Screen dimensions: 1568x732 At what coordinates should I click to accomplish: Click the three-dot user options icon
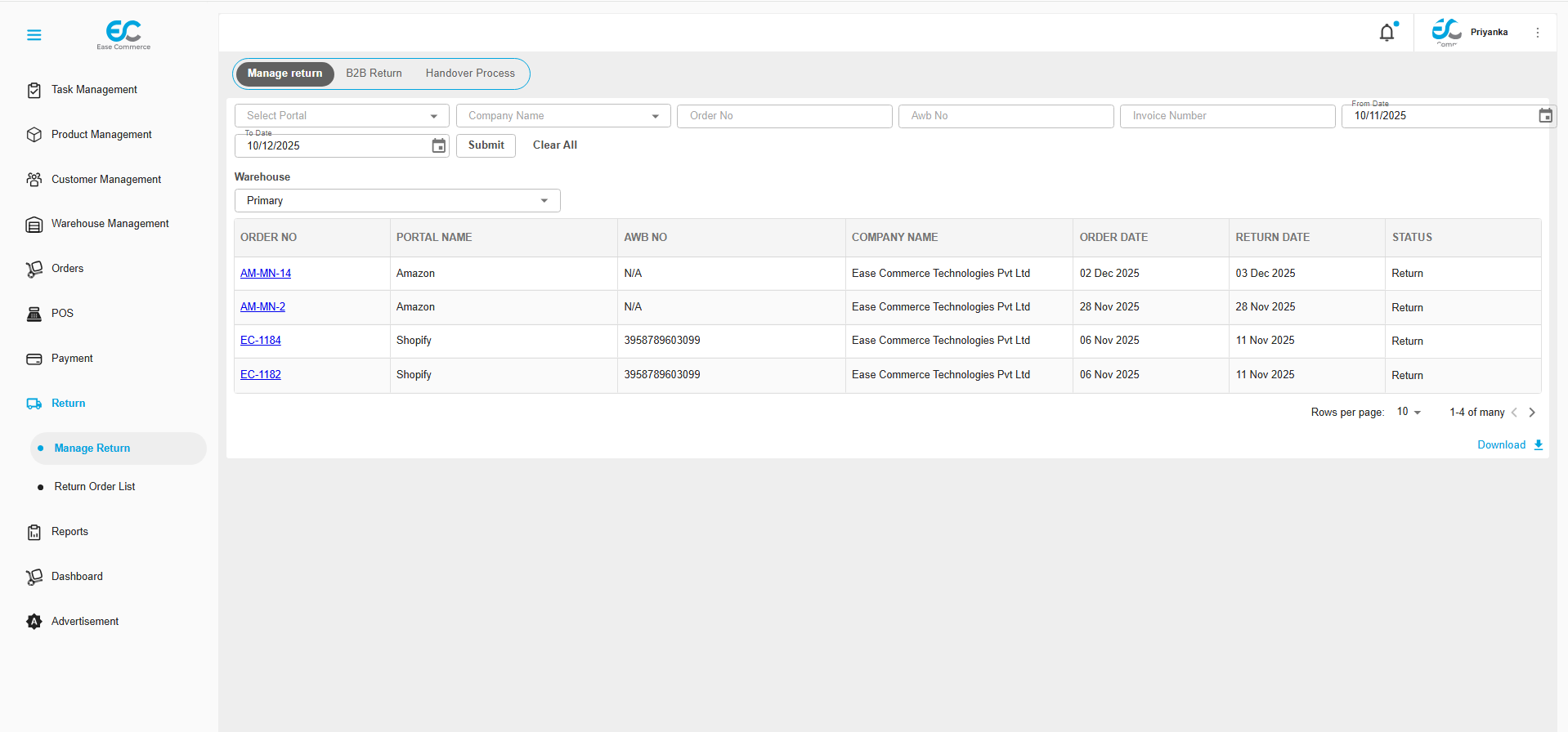coord(1538,33)
